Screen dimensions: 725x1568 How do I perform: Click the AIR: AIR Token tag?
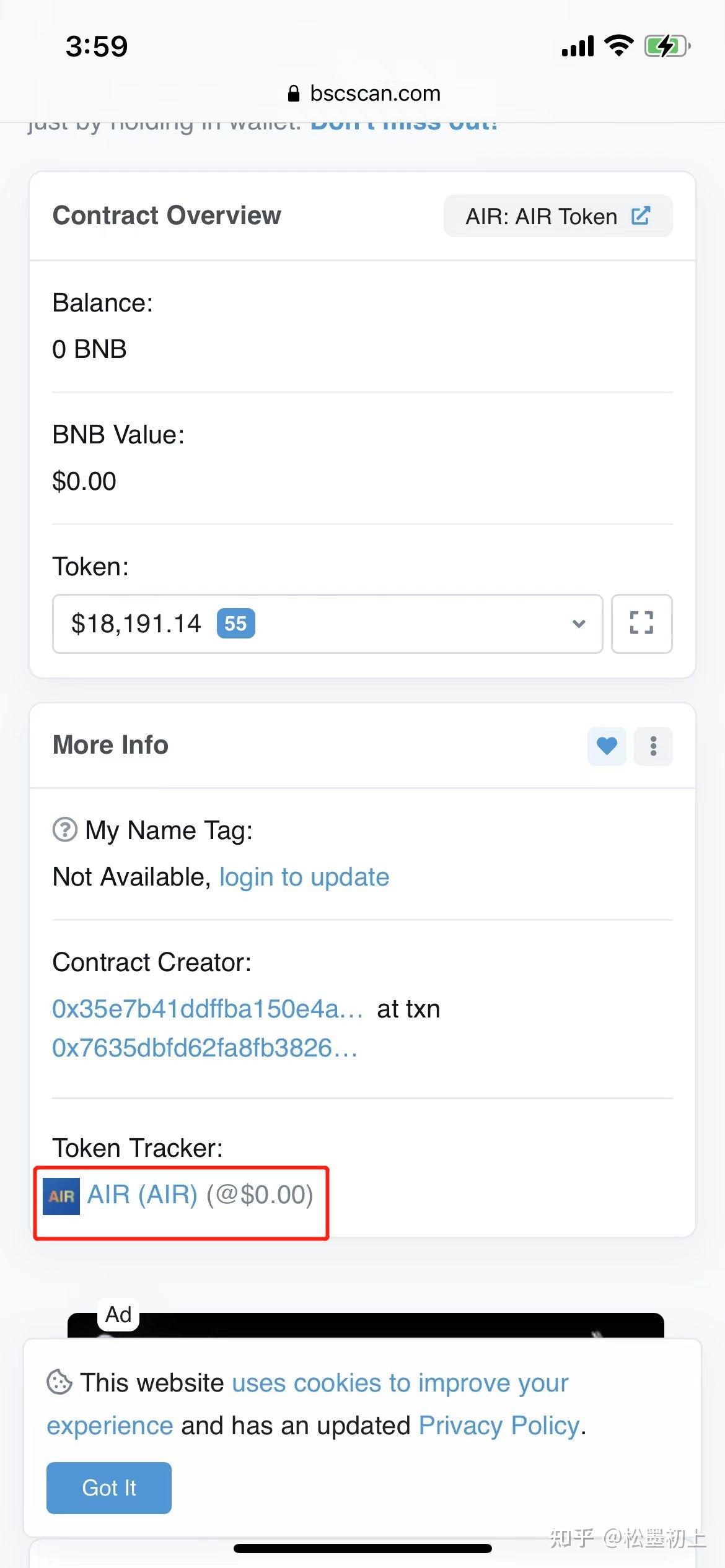tap(541, 217)
